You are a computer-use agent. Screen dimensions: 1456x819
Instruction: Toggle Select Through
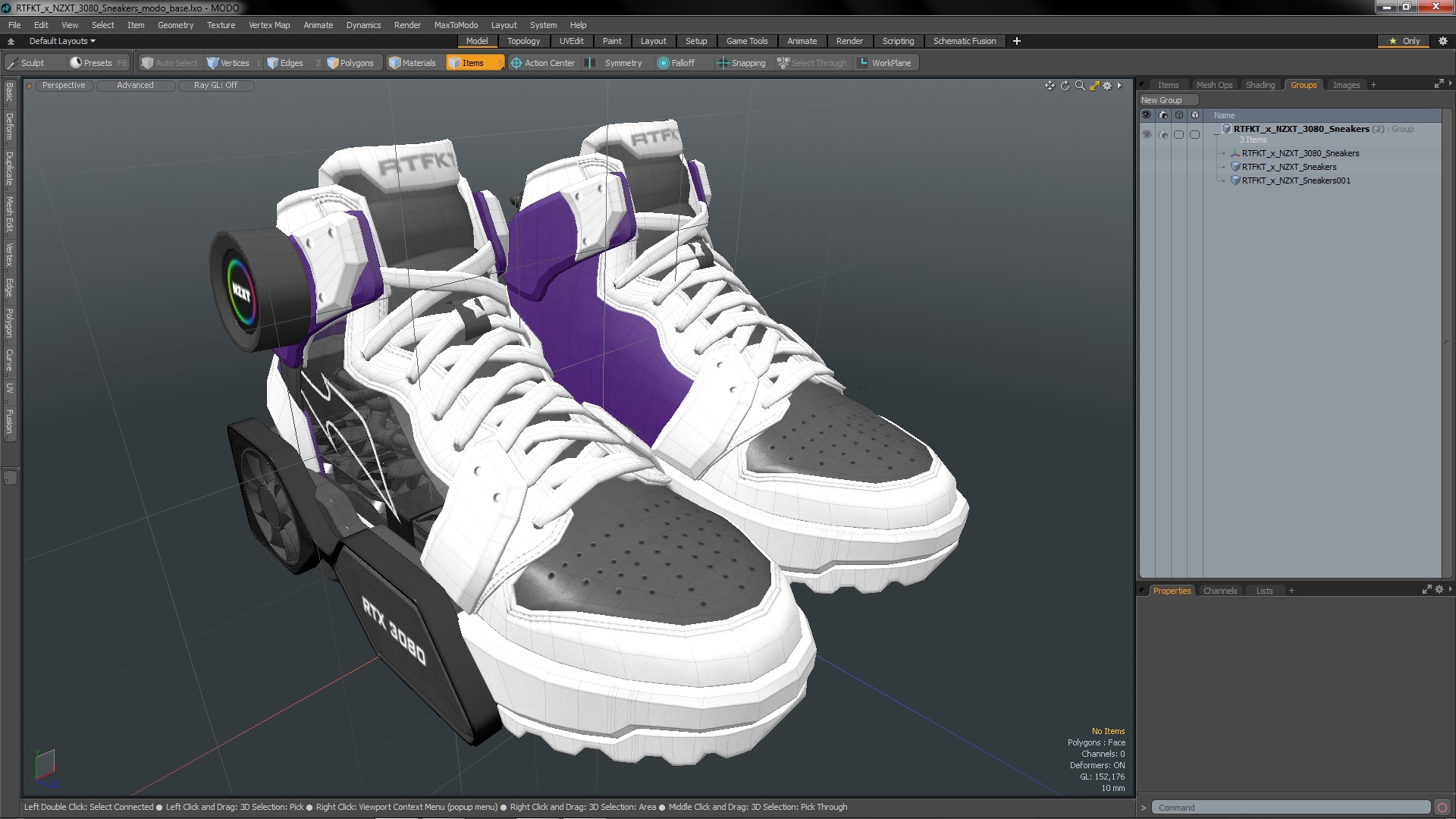coord(812,63)
